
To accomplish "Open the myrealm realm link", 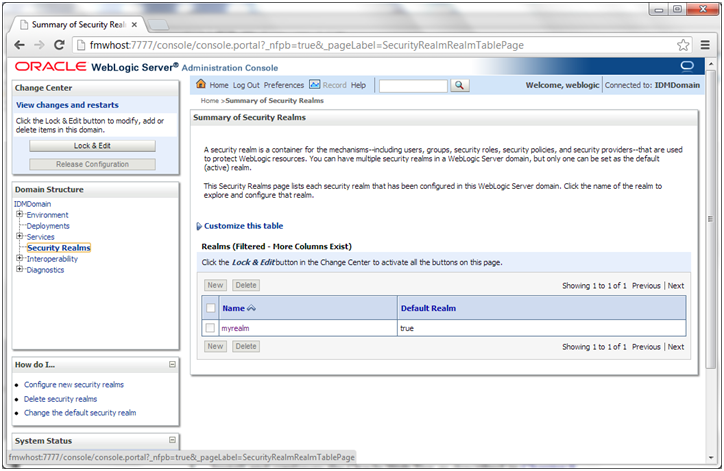I will (235, 328).
